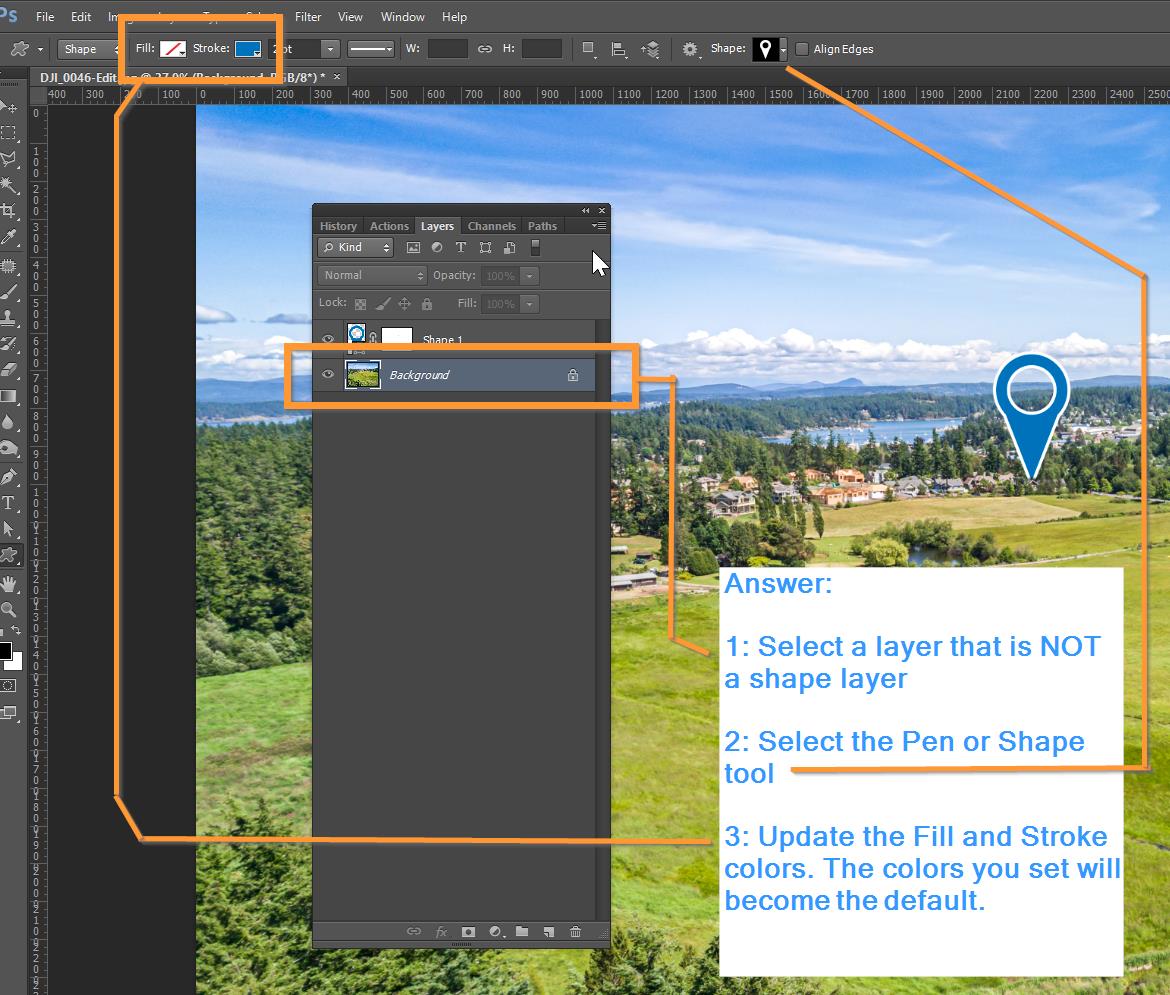Click the Add layer mask button
The width and height of the screenshot is (1170, 995).
point(468,931)
